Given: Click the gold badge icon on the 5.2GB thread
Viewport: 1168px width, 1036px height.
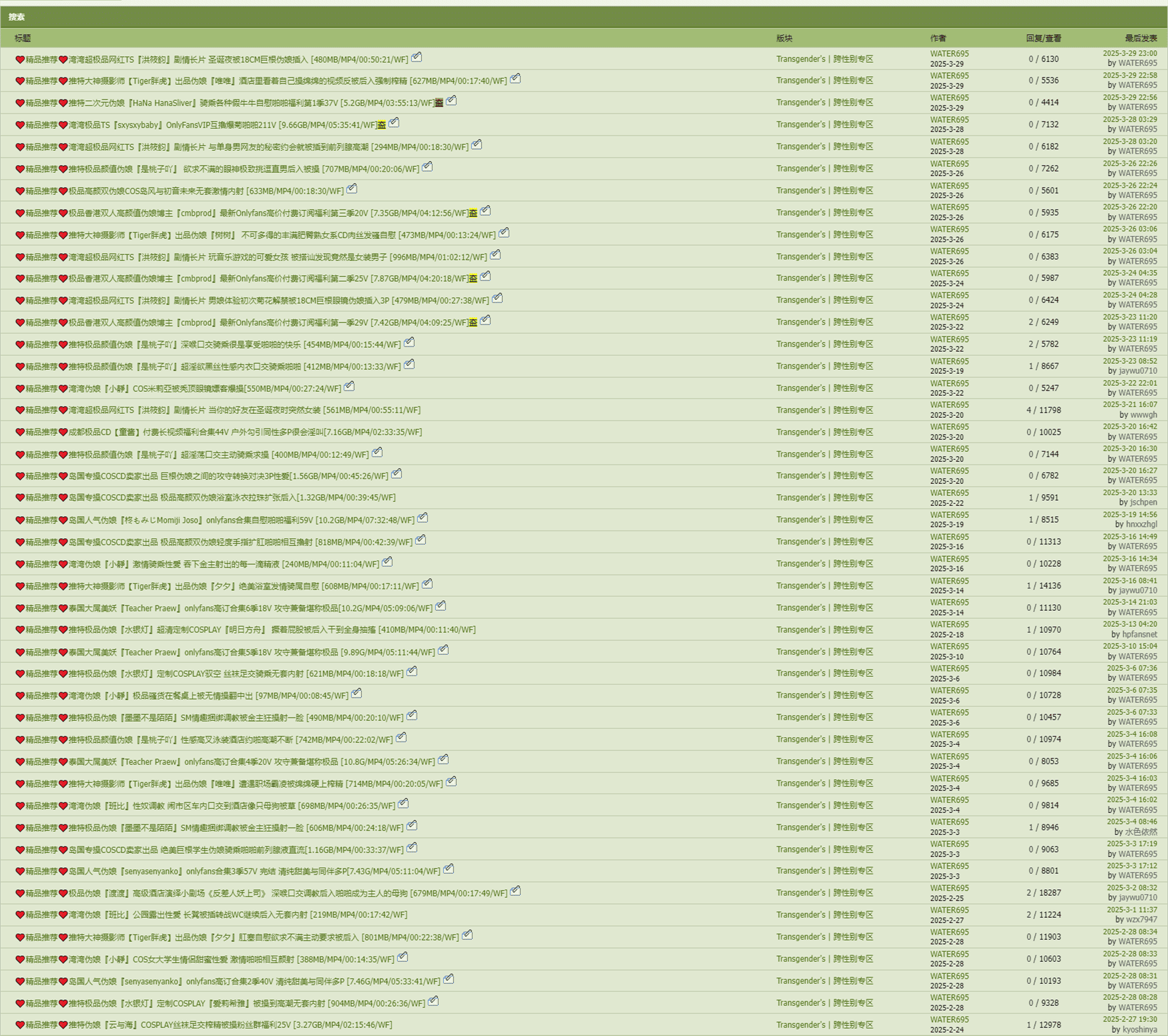Looking at the screenshot, I should 439,103.
